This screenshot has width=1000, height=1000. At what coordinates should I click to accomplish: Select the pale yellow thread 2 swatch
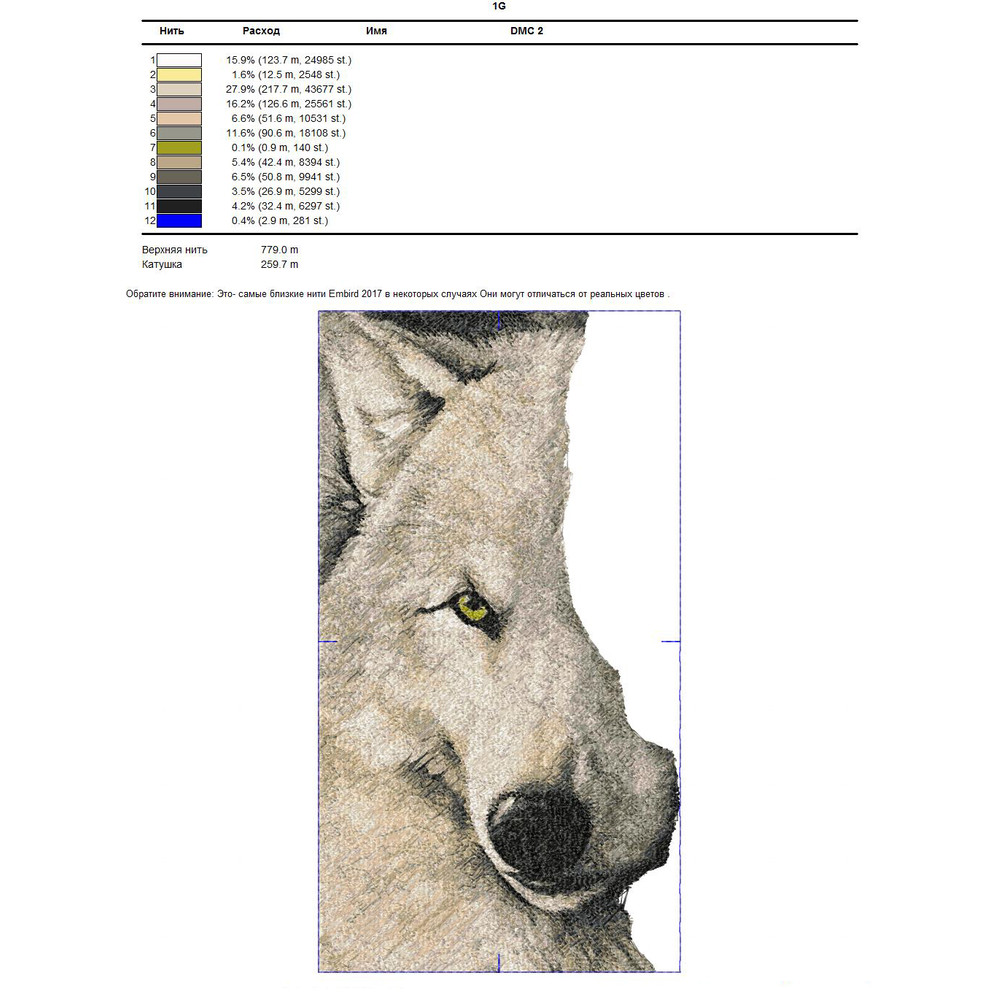coord(179,75)
